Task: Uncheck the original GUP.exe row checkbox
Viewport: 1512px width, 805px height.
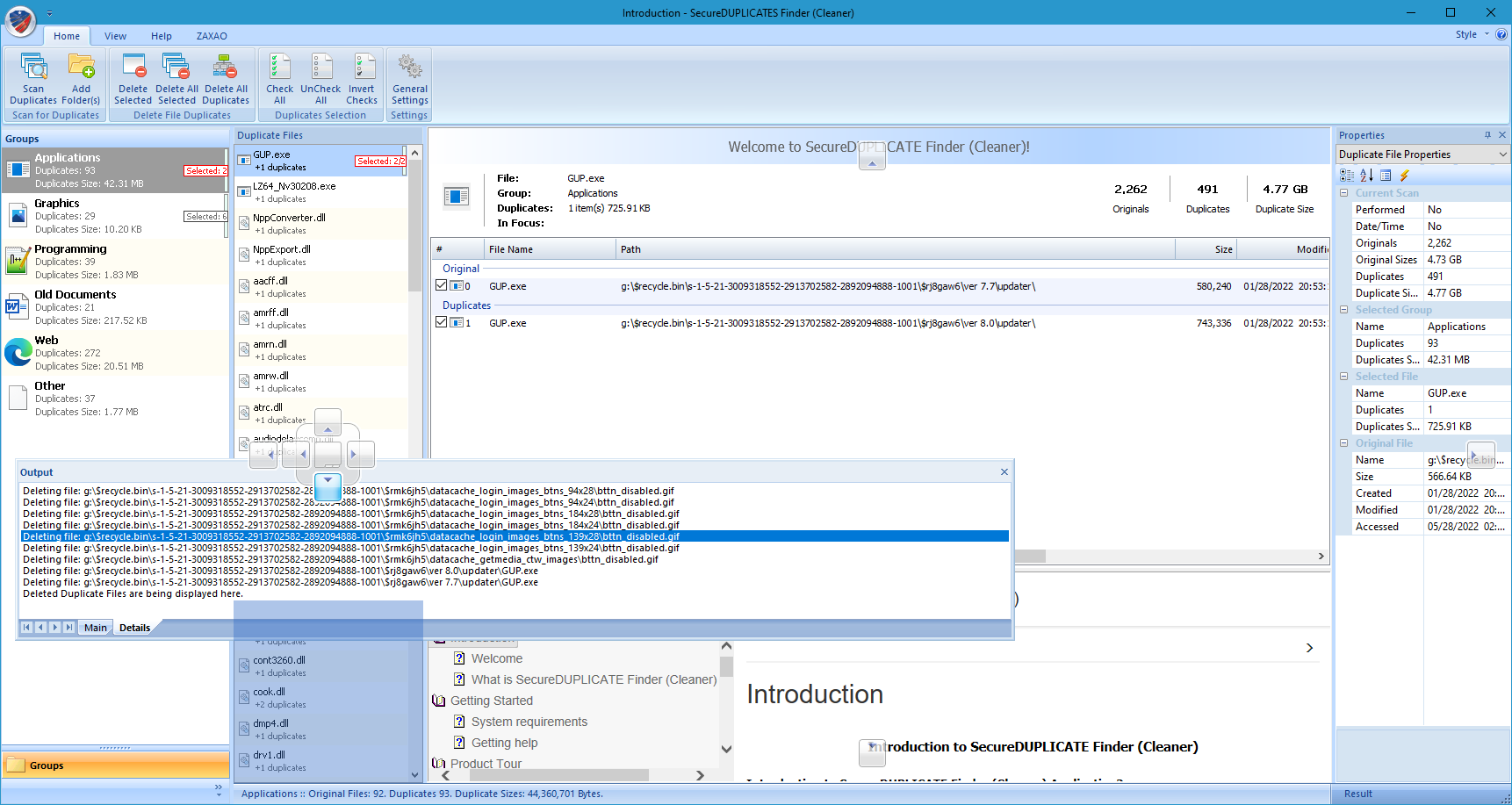Action: click(x=442, y=285)
